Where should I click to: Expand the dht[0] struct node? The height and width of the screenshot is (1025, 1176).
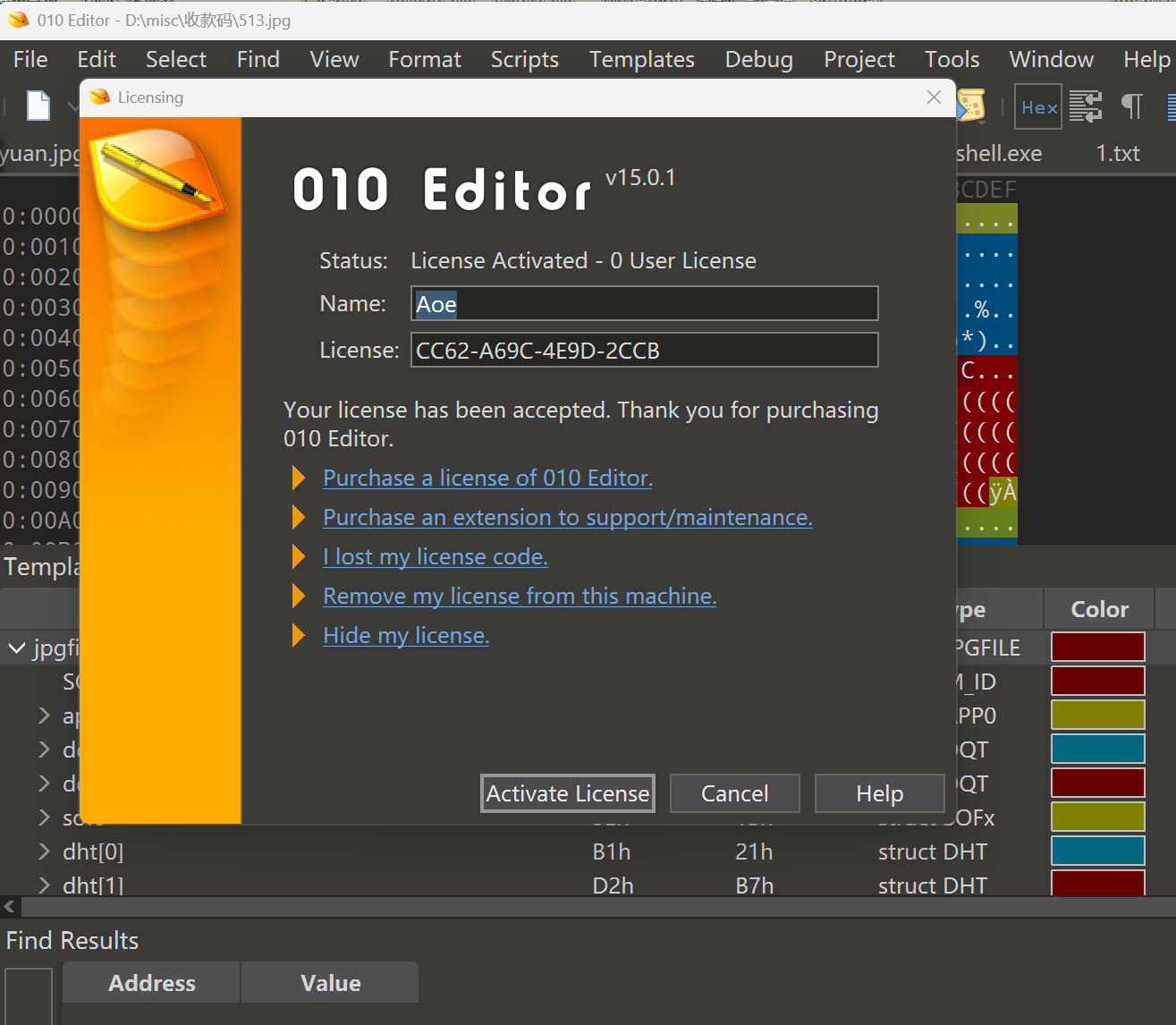44,851
